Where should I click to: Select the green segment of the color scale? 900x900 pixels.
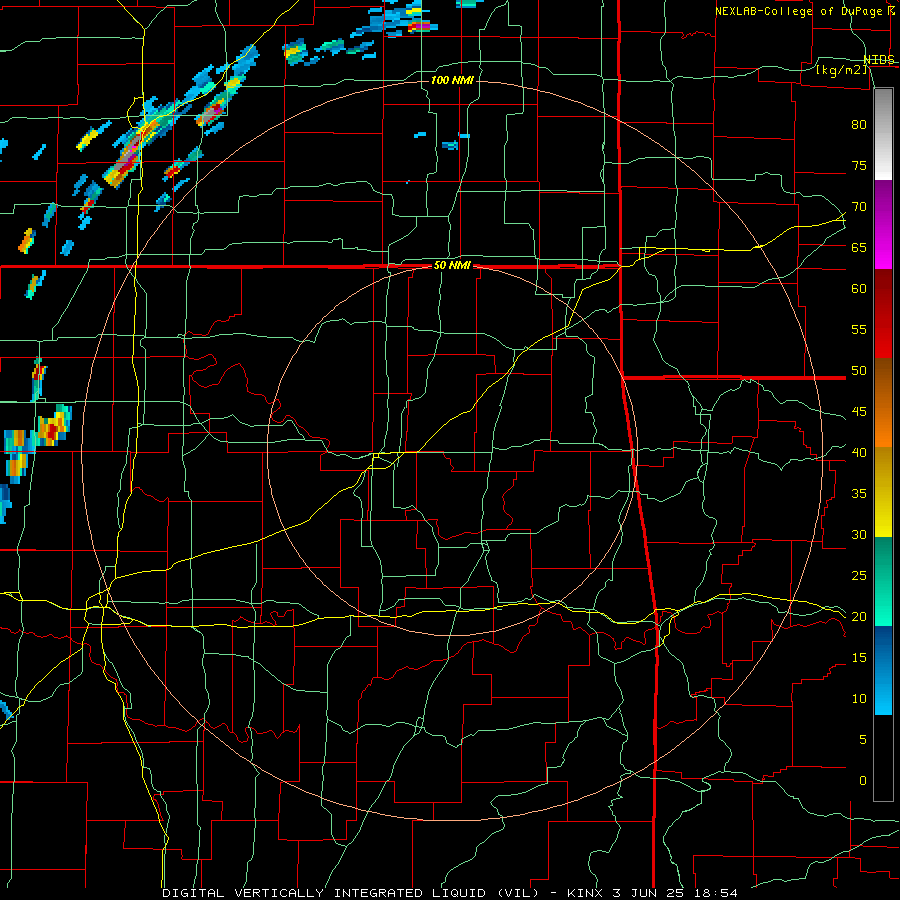[x=883, y=581]
